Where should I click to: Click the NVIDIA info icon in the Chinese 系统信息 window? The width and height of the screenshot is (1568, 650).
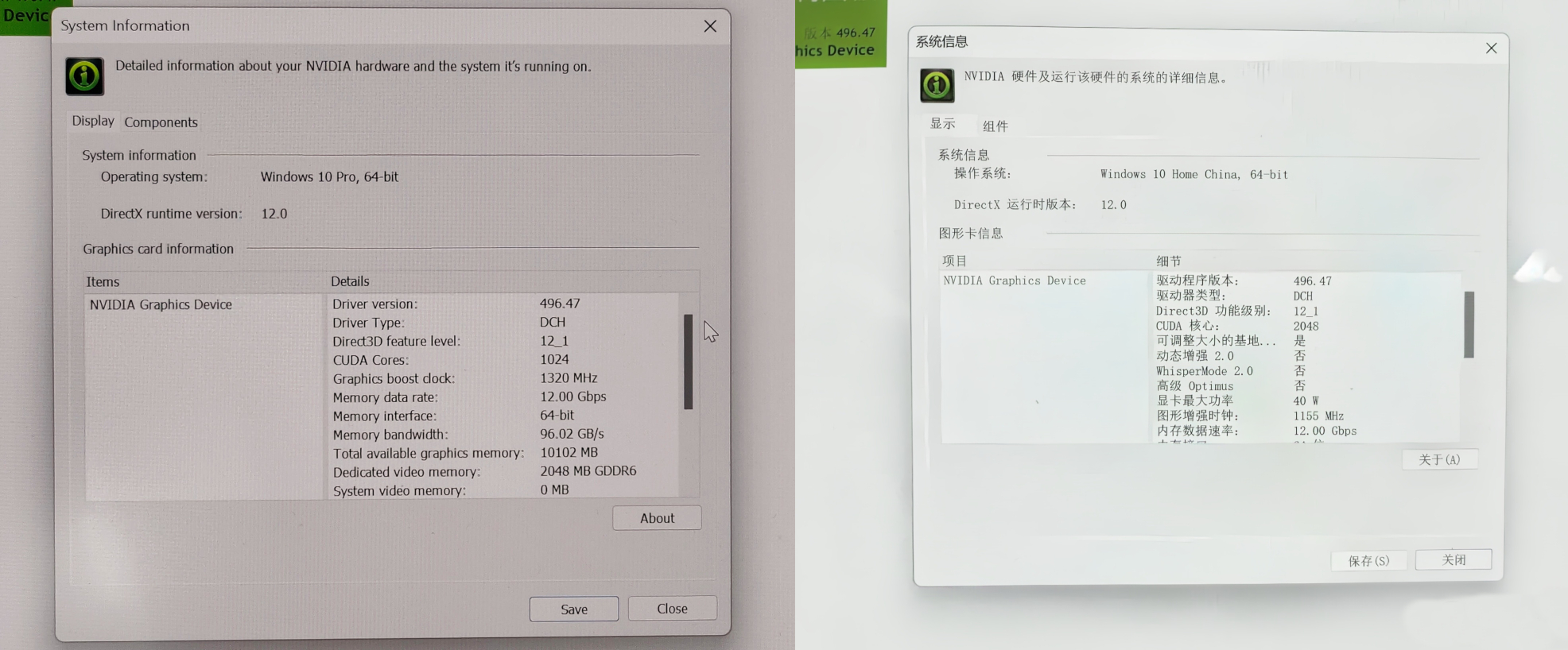937,85
